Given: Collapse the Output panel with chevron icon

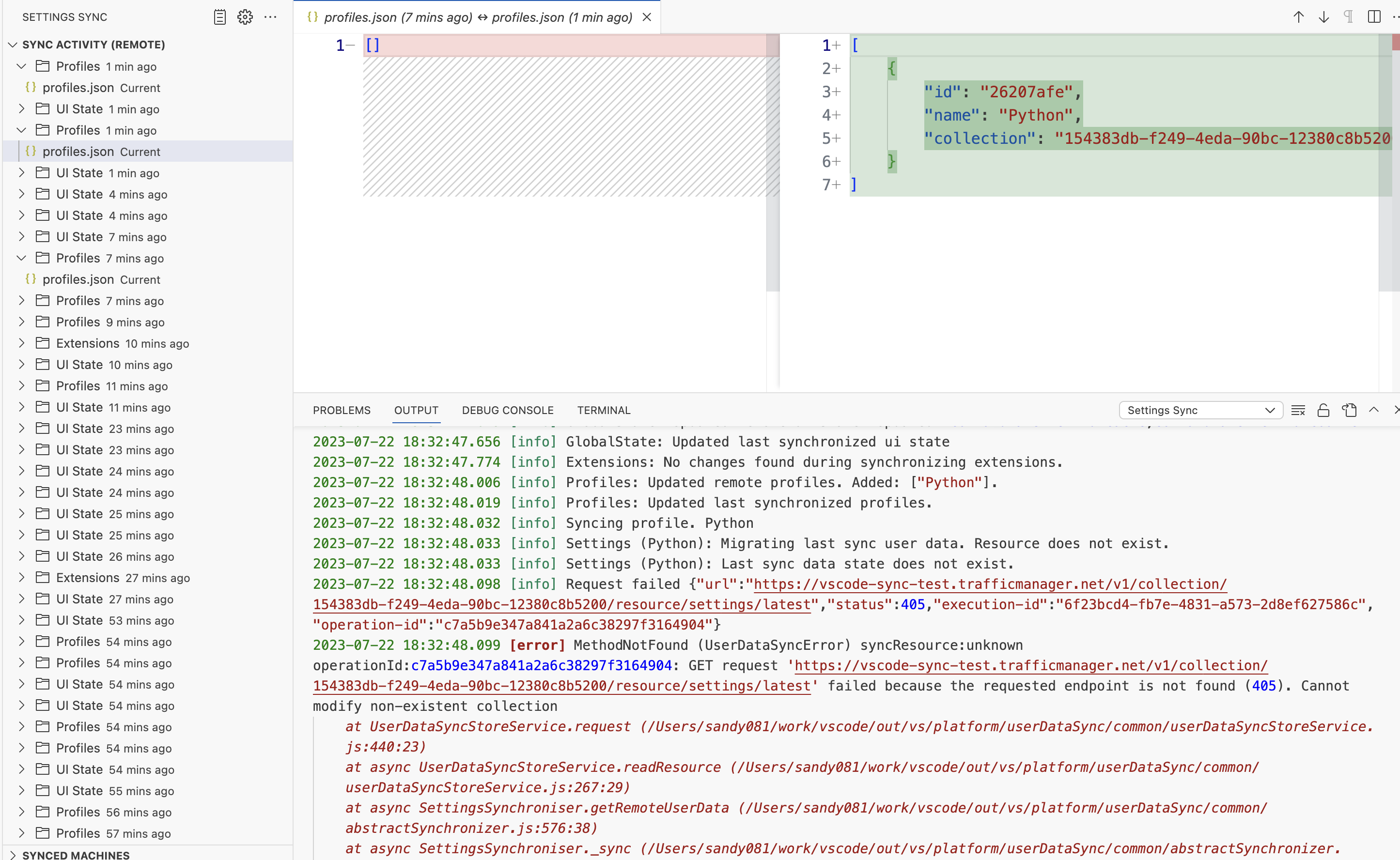Looking at the screenshot, I should pos(1374,410).
